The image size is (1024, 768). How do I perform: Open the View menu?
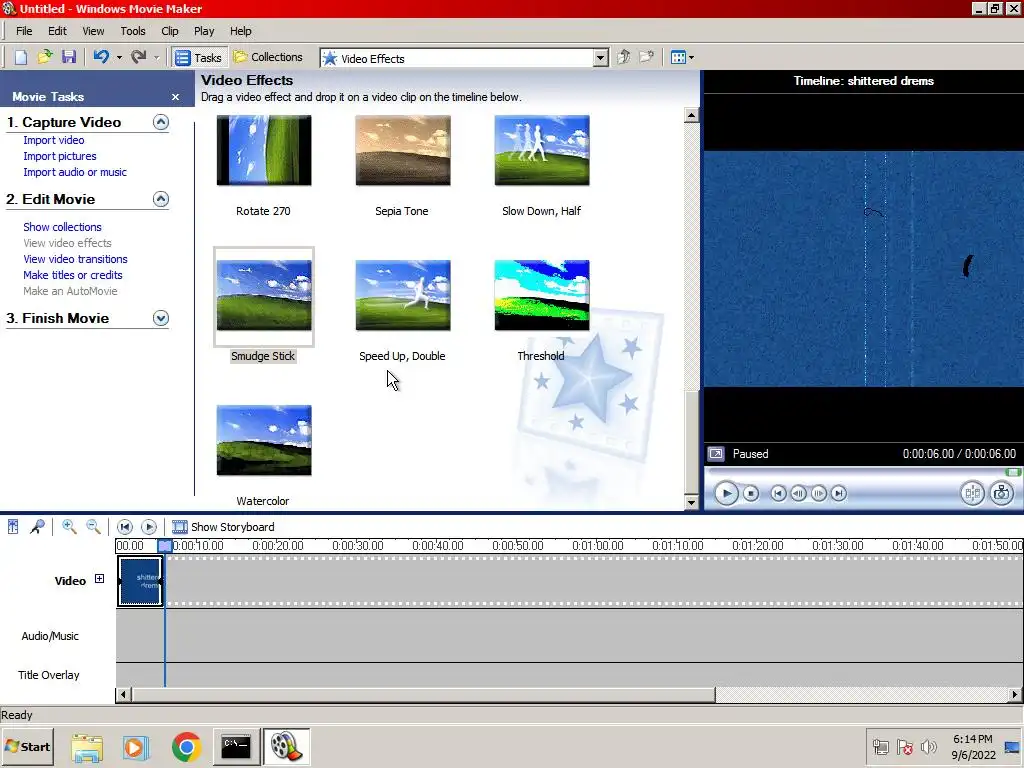pos(93,31)
